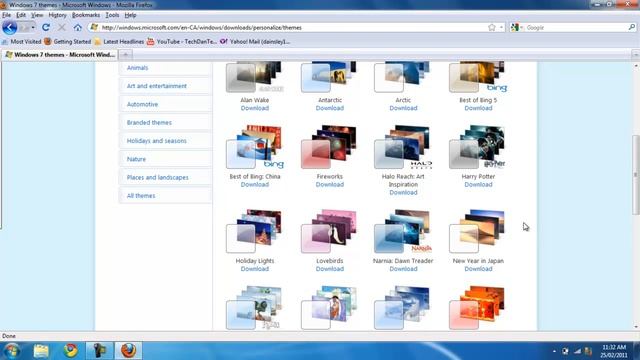640x360 pixels.
Task: Open the Help menu
Action: (130, 15)
